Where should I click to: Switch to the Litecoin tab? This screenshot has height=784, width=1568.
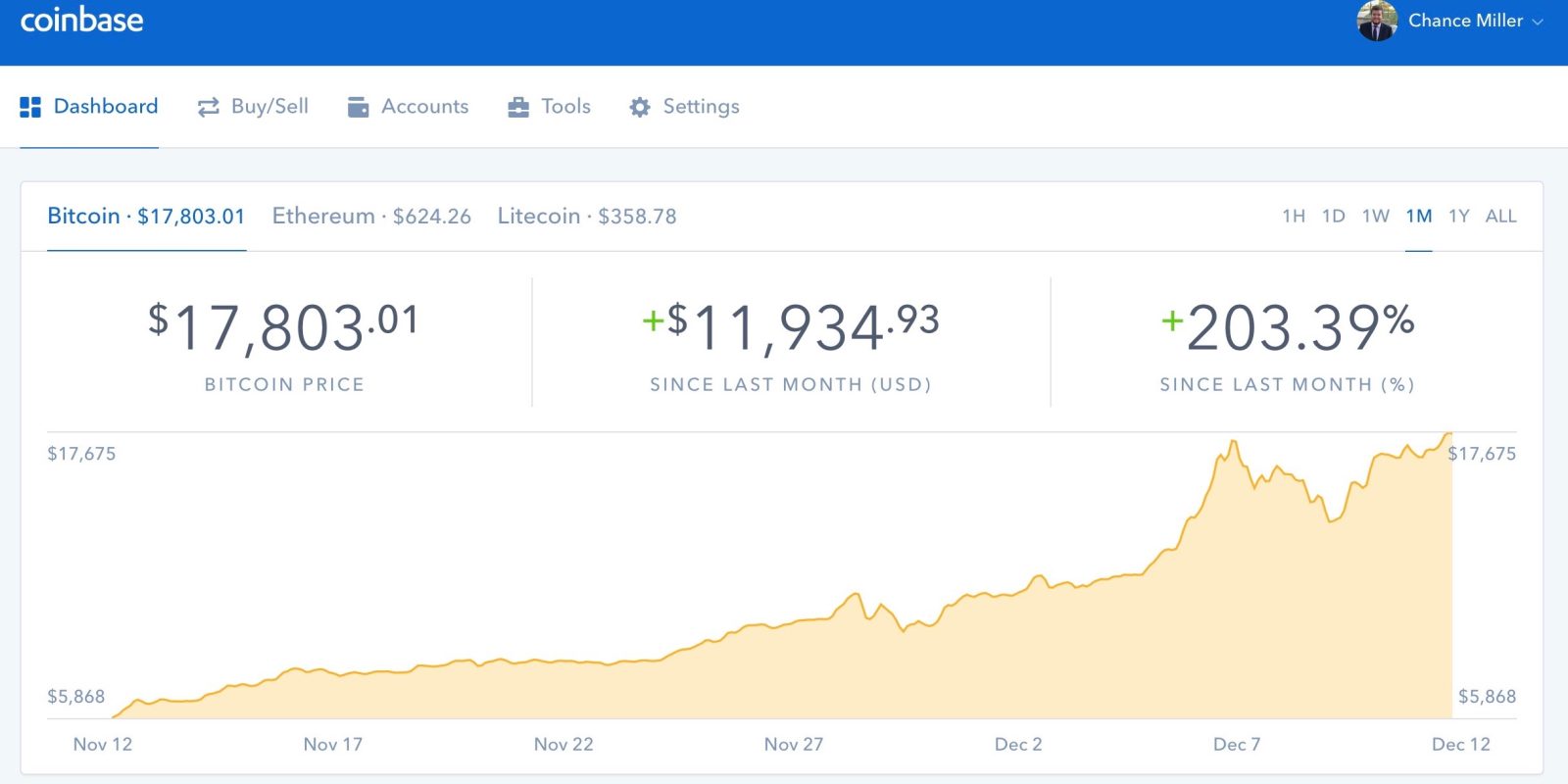point(587,216)
